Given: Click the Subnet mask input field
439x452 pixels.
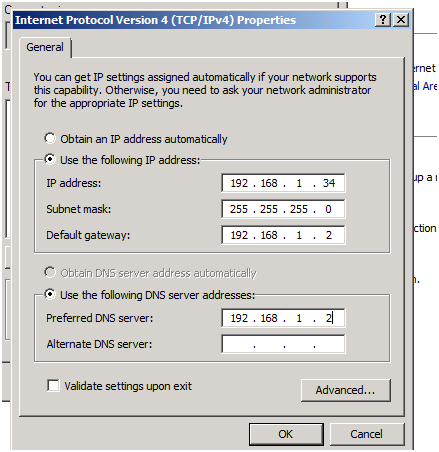Looking at the screenshot, I should (283, 209).
